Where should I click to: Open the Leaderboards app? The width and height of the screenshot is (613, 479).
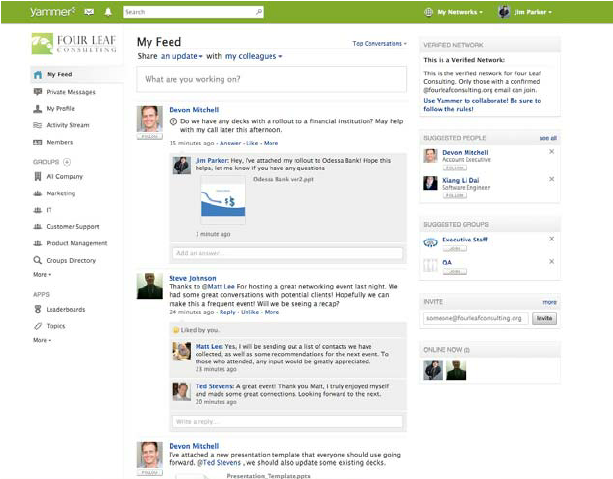[66, 309]
